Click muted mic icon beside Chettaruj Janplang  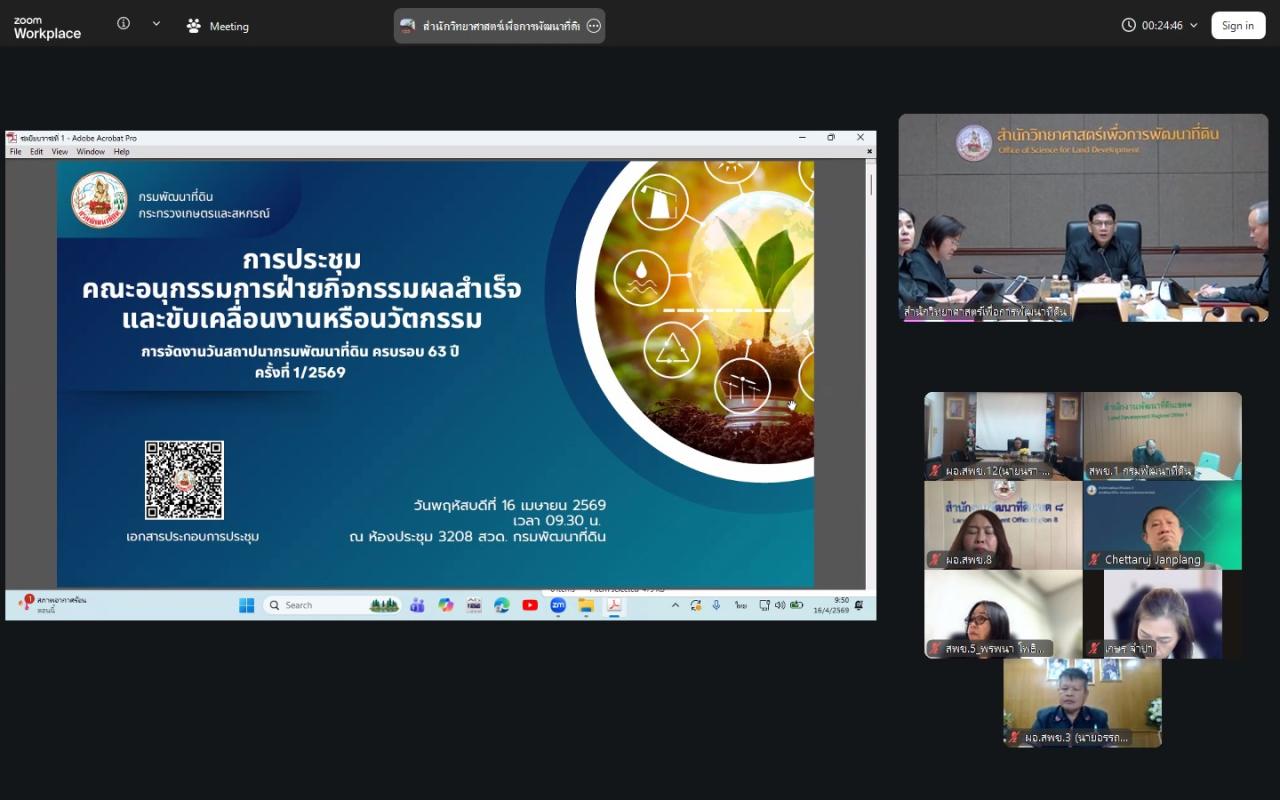(1095, 560)
